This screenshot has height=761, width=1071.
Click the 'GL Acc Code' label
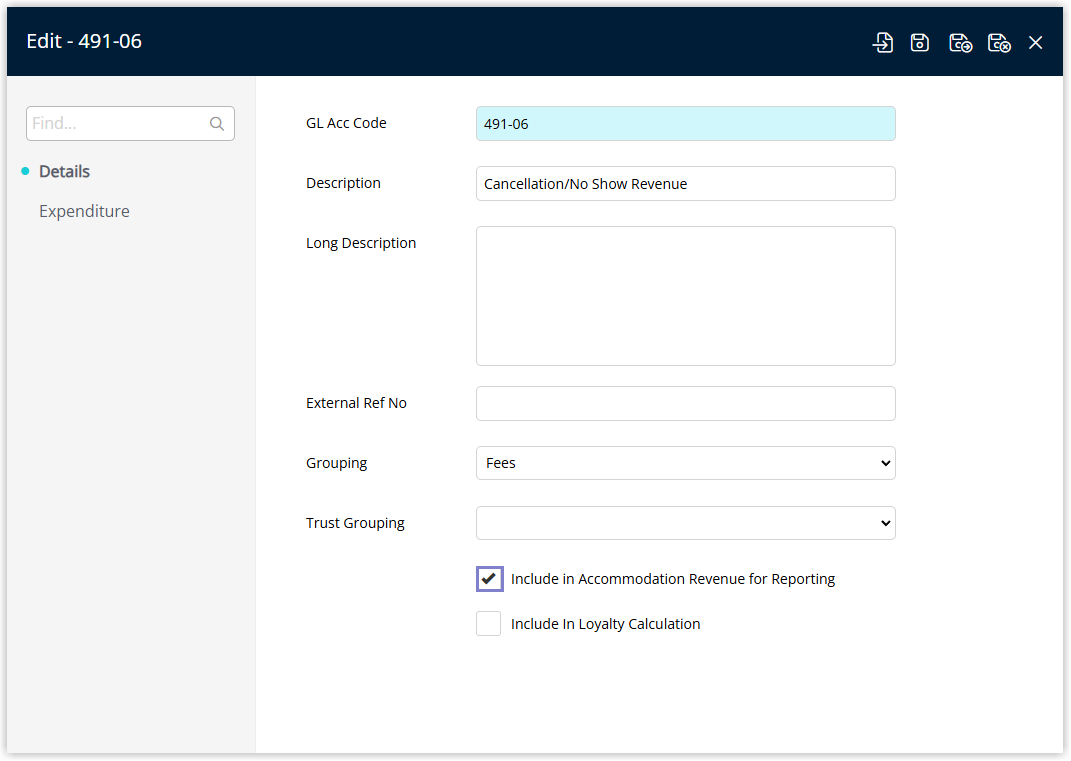pyautogui.click(x=346, y=123)
